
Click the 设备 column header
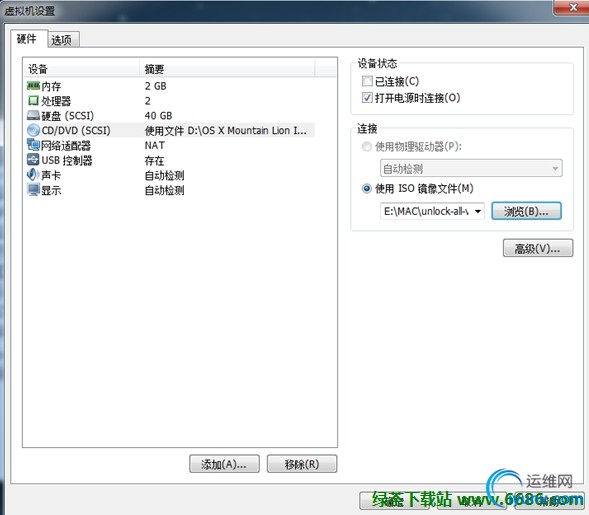pos(82,69)
